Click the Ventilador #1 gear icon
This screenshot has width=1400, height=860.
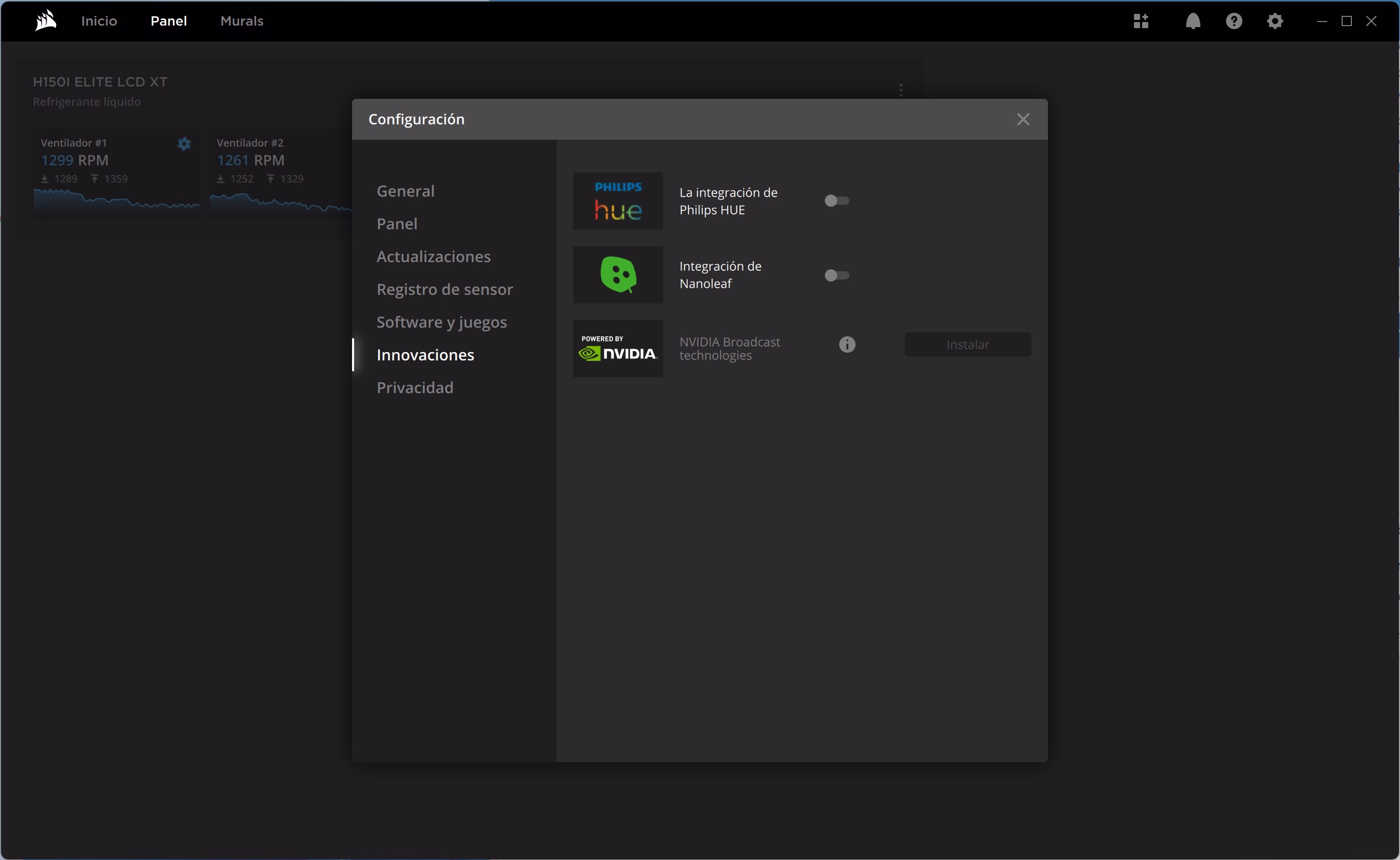click(x=184, y=144)
